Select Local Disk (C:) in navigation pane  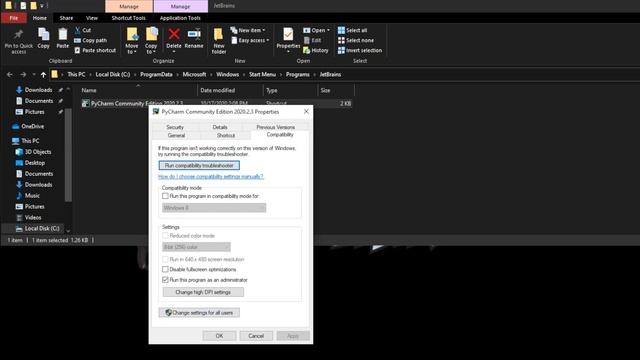pyautogui.click(x=37, y=229)
